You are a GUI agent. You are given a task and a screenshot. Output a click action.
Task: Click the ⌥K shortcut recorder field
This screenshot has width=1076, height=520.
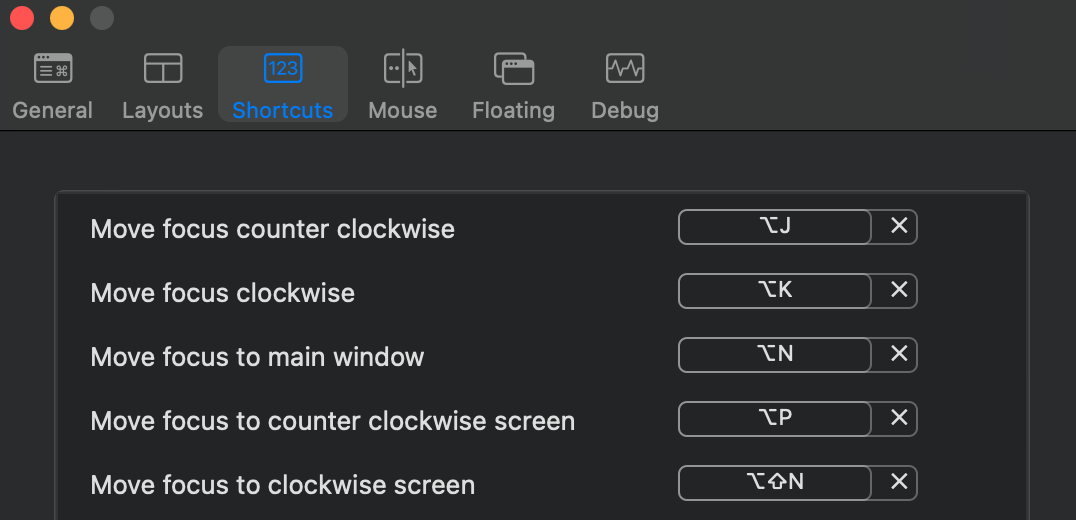click(x=775, y=290)
